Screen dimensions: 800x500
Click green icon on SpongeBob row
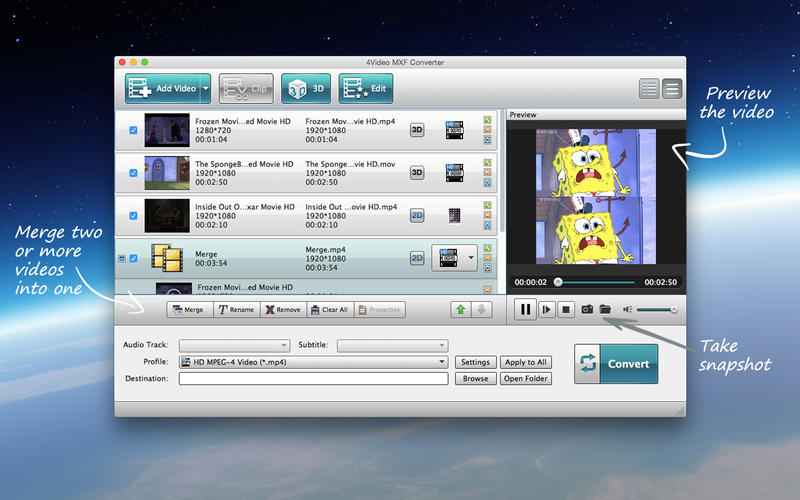[487, 163]
